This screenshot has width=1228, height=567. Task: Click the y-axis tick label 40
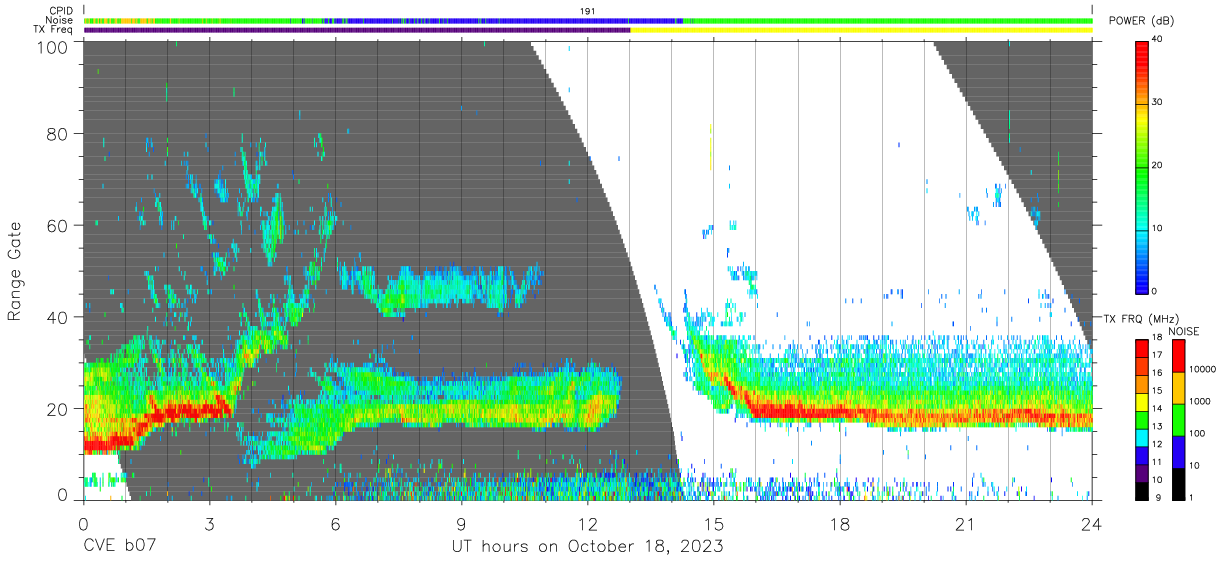(x=57, y=317)
